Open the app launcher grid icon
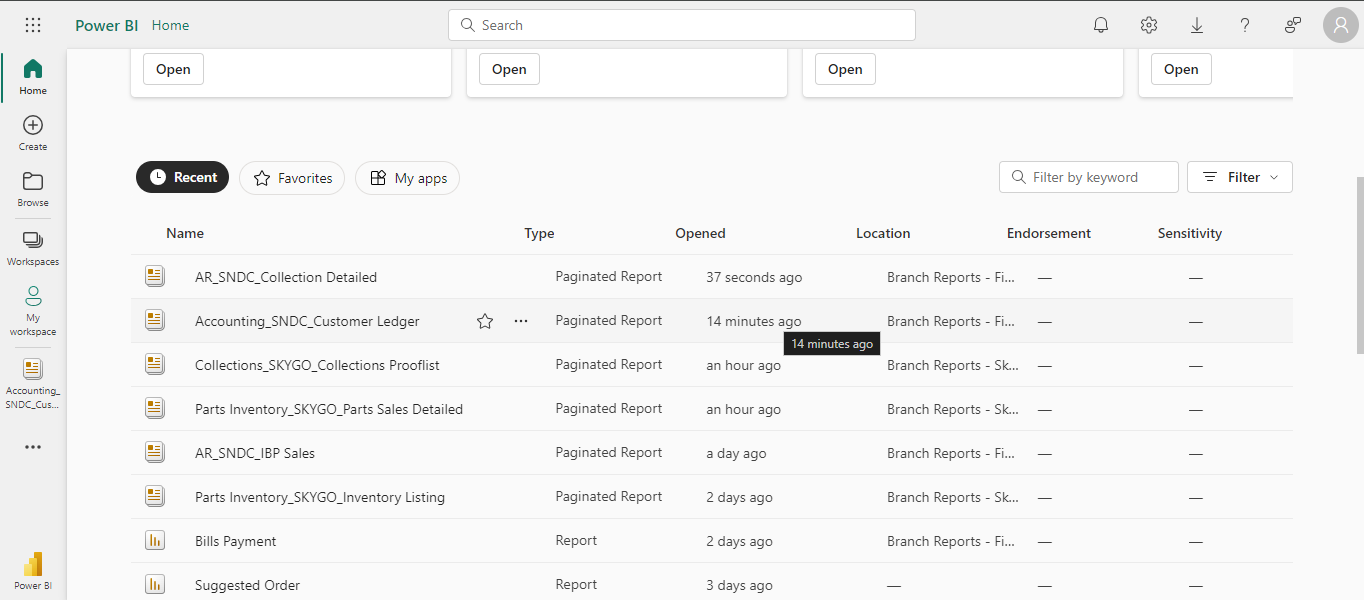Screen dimensions: 1364x600 pyautogui.click(x=33, y=25)
